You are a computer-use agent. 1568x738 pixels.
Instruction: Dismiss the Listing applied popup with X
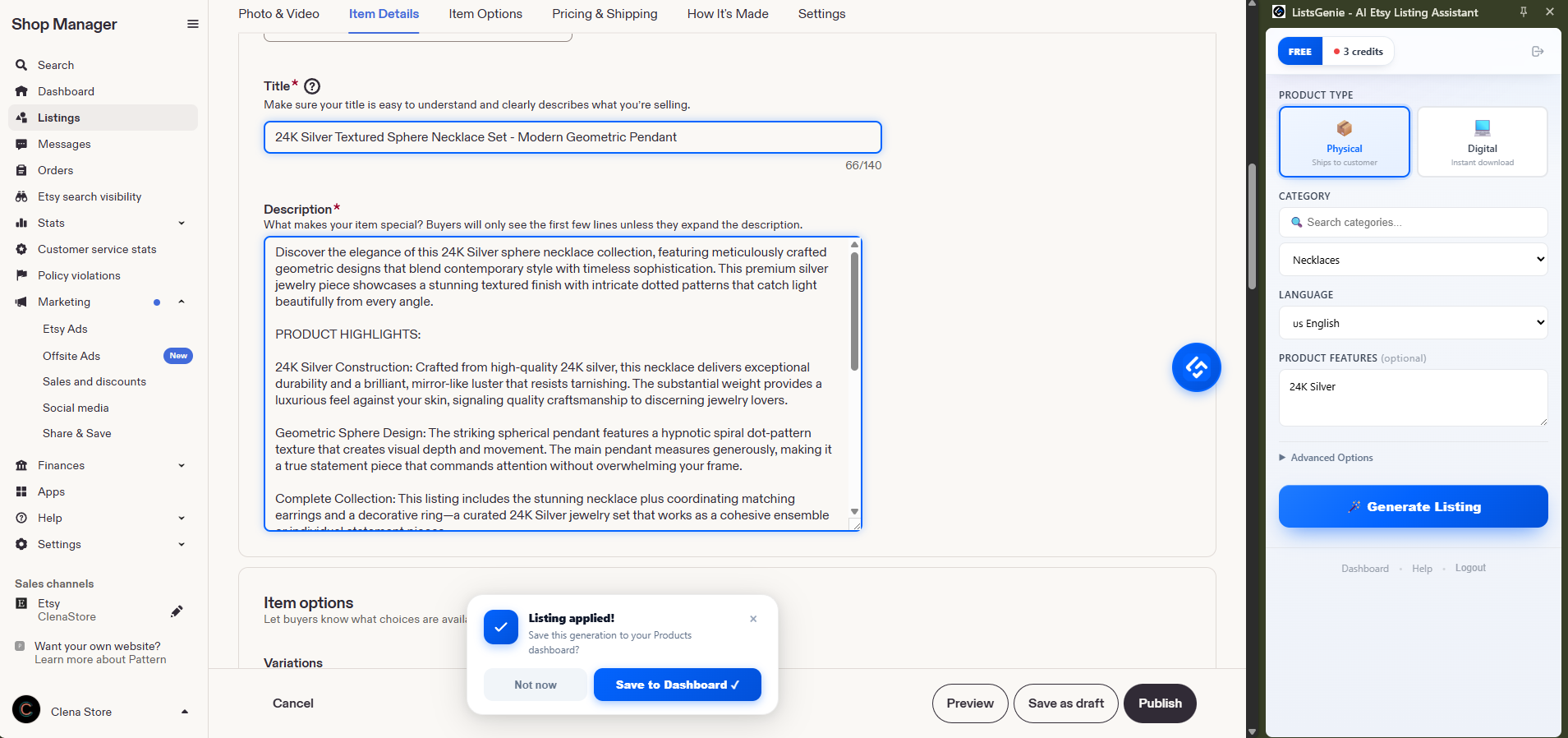click(x=753, y=619)
